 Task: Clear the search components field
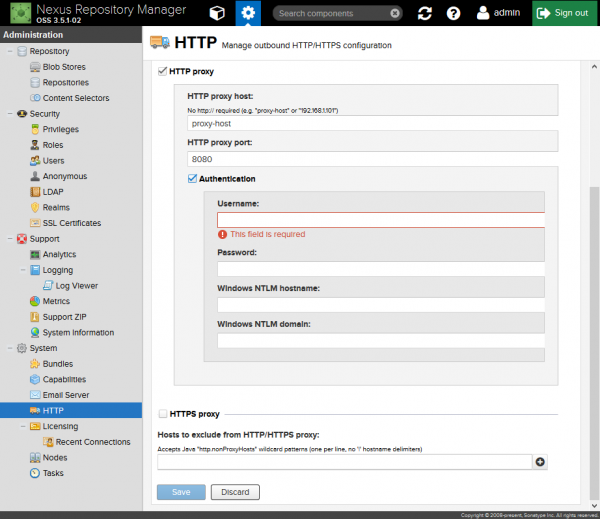click(x=395, y=13)
